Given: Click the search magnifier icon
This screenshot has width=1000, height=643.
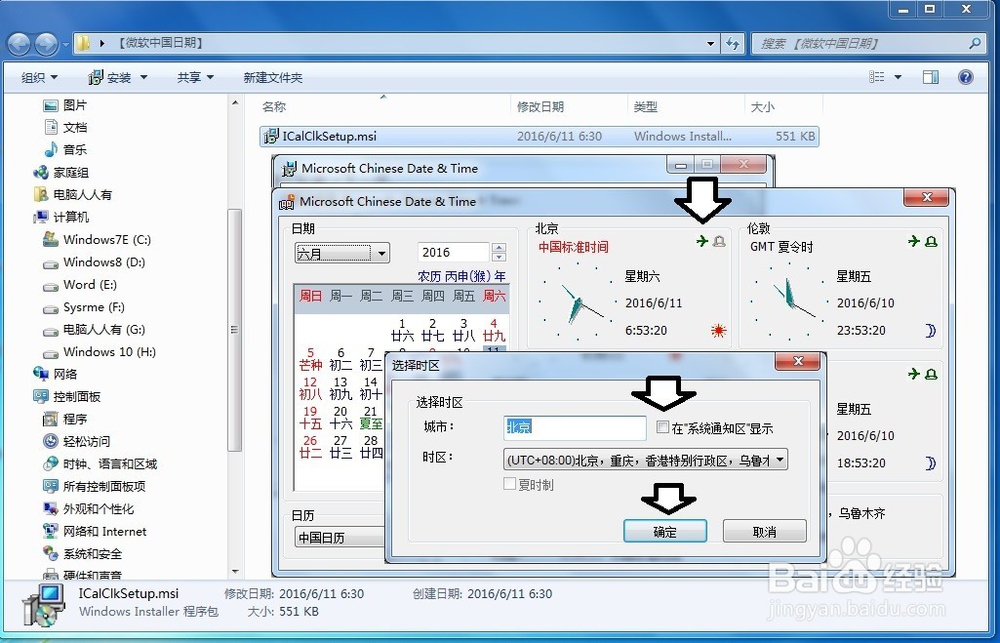Looking at the screenshot, I should click(x=974, y=43).
